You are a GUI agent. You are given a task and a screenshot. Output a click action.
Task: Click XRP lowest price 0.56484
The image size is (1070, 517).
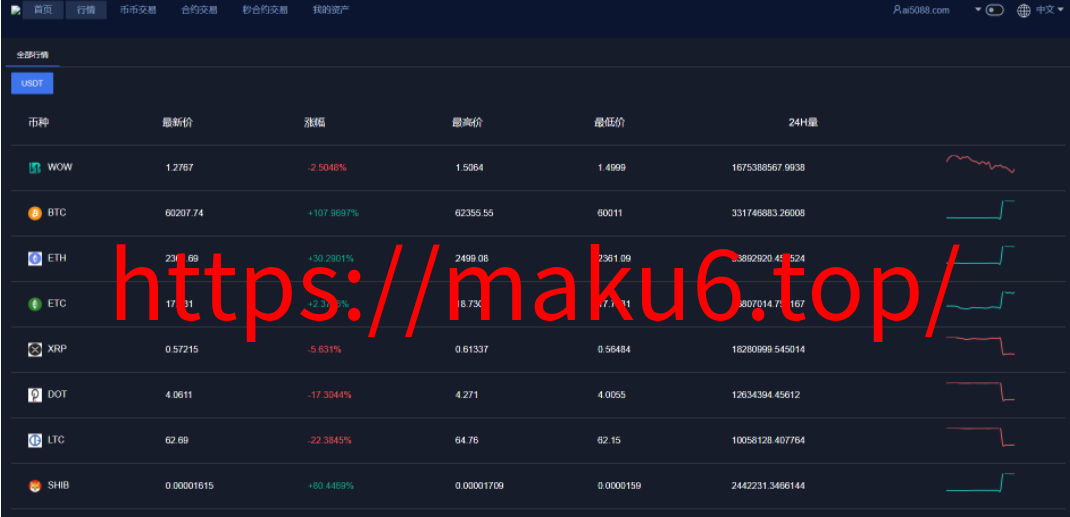613,349
